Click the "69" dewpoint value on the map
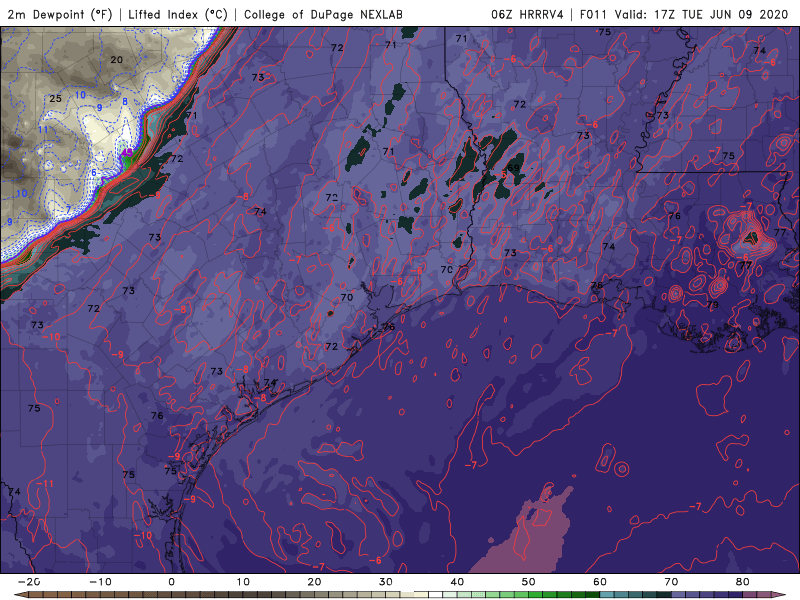The image size is (800, 600). [513, 168]
